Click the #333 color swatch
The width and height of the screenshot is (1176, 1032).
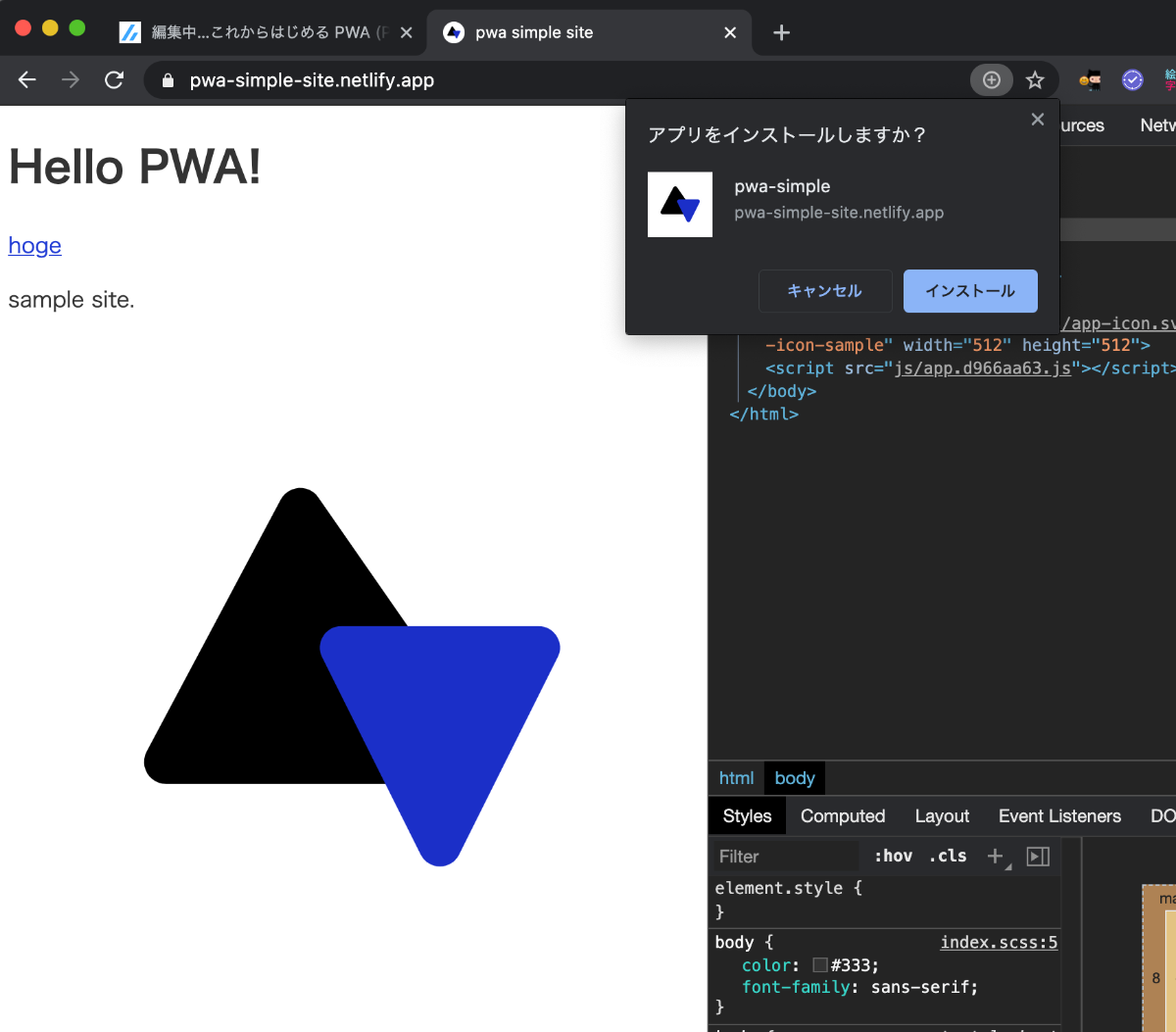820,965
